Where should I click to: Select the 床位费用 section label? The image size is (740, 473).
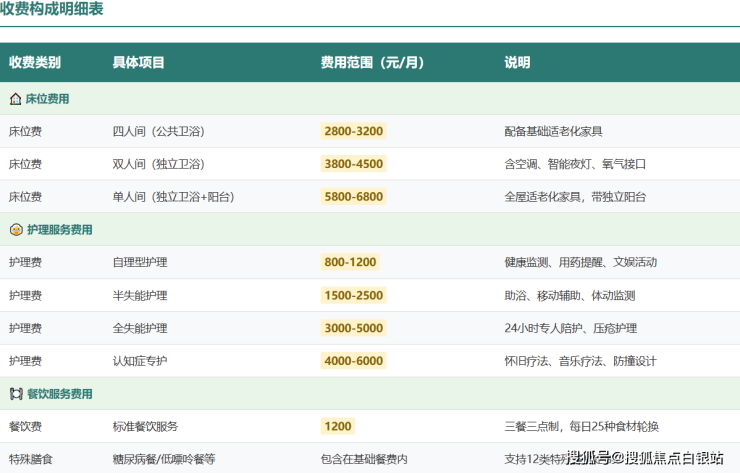pos(47,99)
